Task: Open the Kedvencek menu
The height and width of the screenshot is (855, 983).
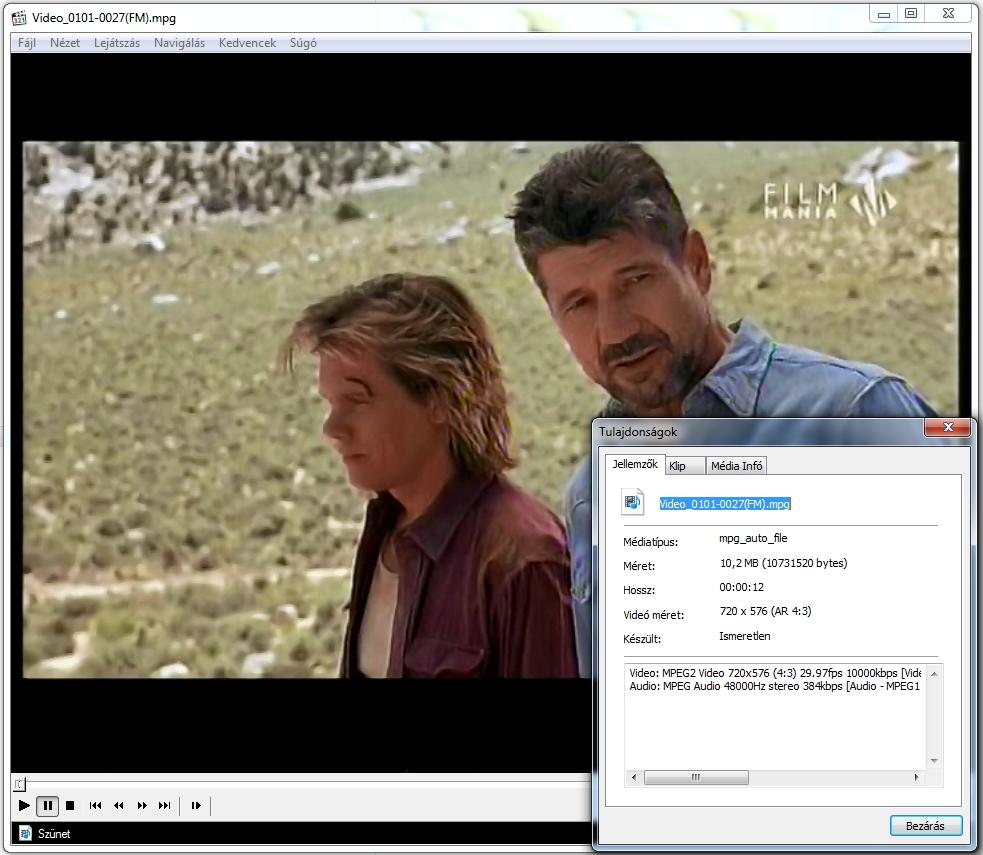Action: point(247,43)
